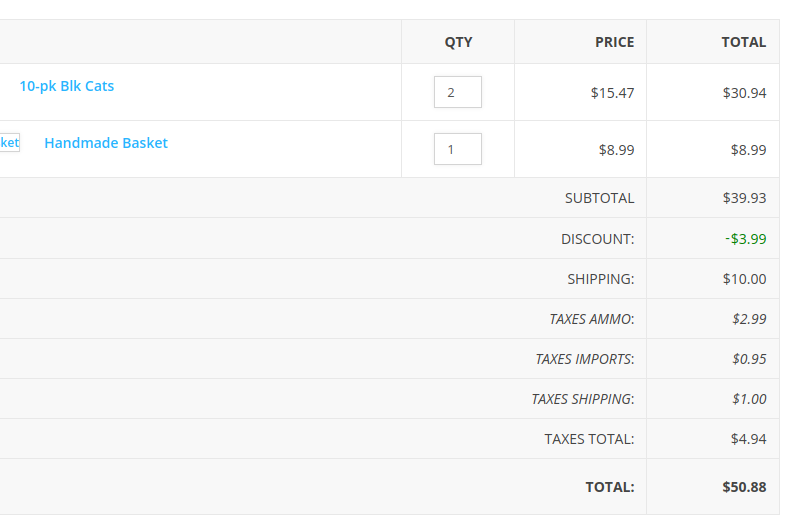Click the TAXES SHIPPING label
Viewport: 802px width, 527px height.
583,399
